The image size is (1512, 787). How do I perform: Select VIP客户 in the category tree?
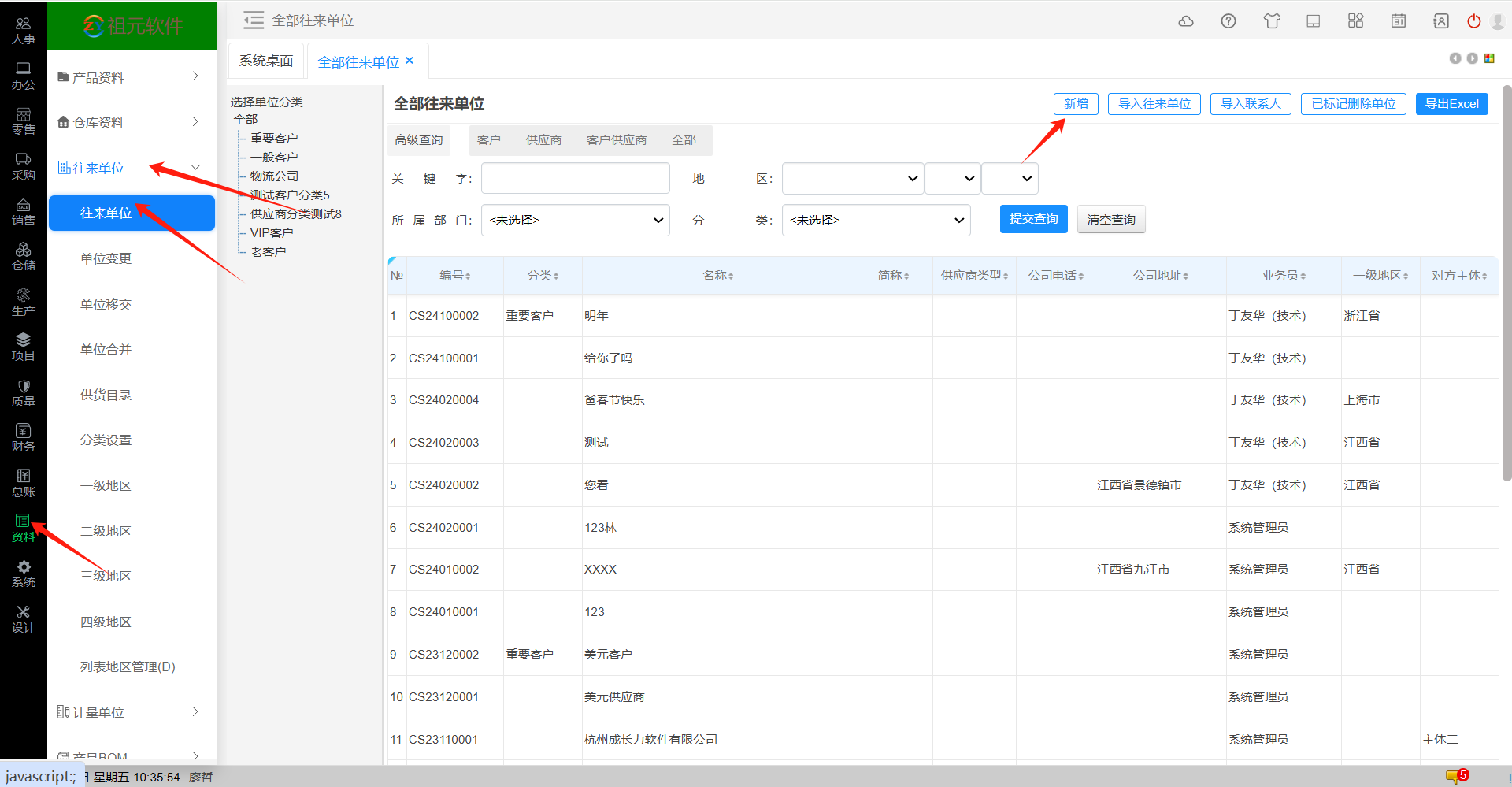coord(272,232)
